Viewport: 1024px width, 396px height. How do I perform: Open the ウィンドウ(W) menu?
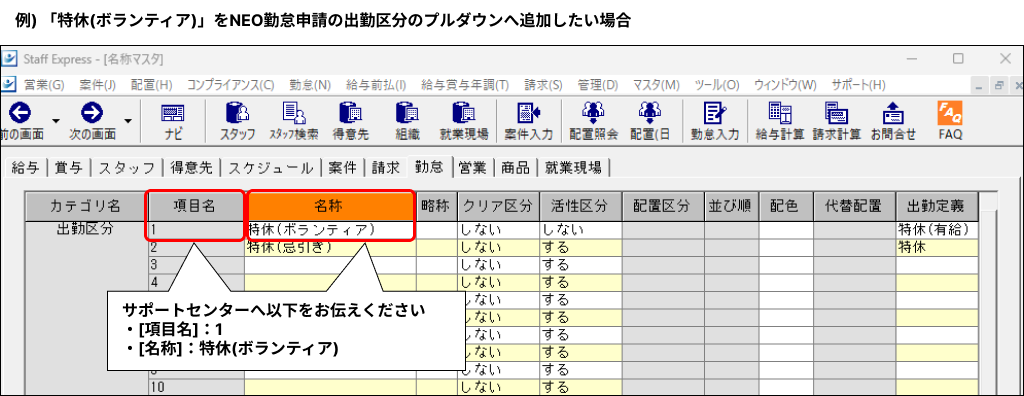point(785,85)
